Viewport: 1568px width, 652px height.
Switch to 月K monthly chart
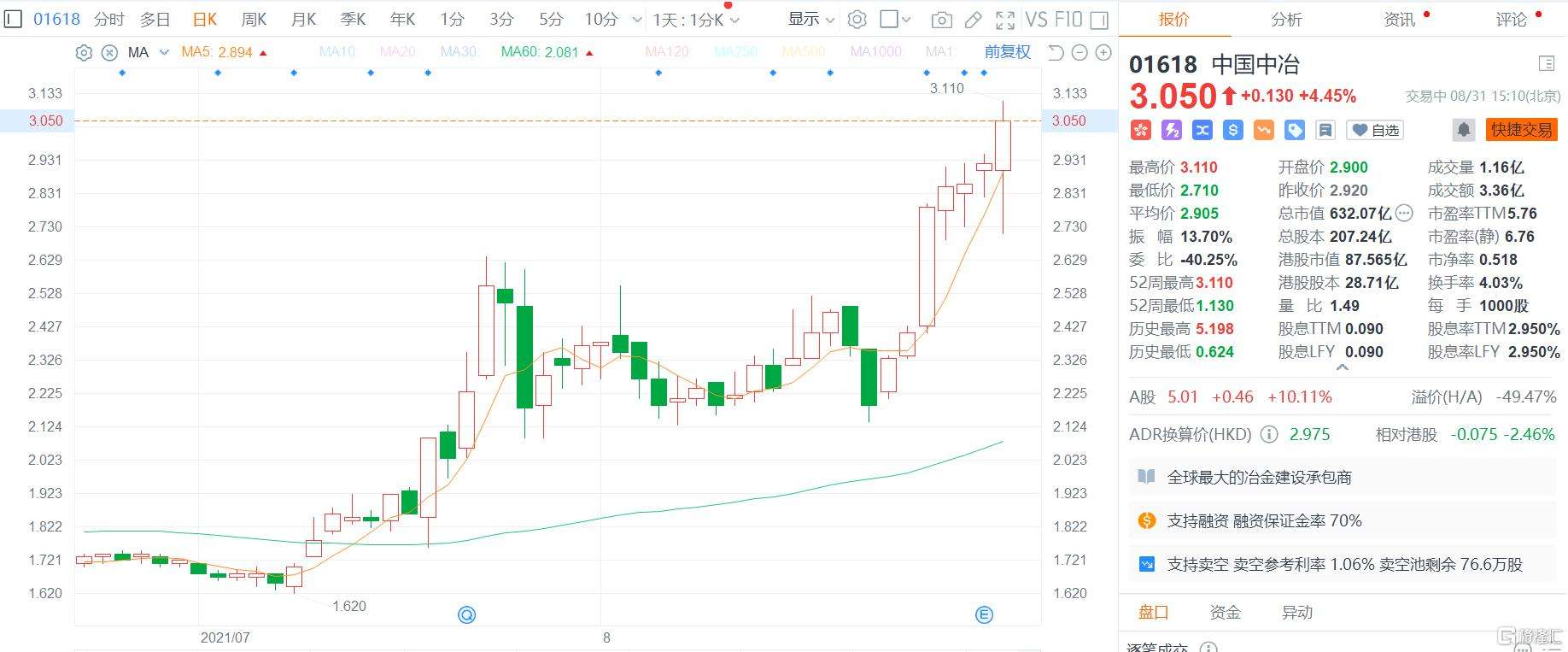pyautogui.click(x=303, y=19)
